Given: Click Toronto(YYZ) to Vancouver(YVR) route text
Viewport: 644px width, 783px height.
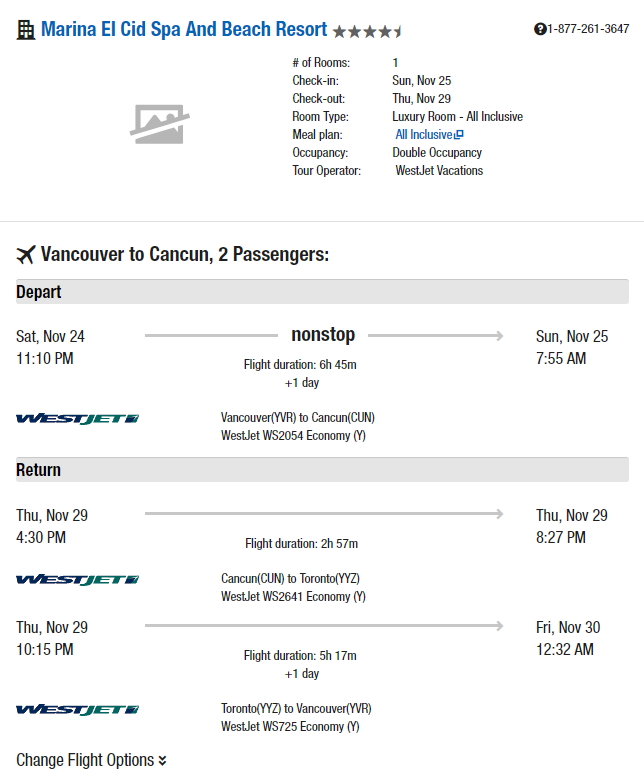Looking at the screenshot, I should pos(296,708).
